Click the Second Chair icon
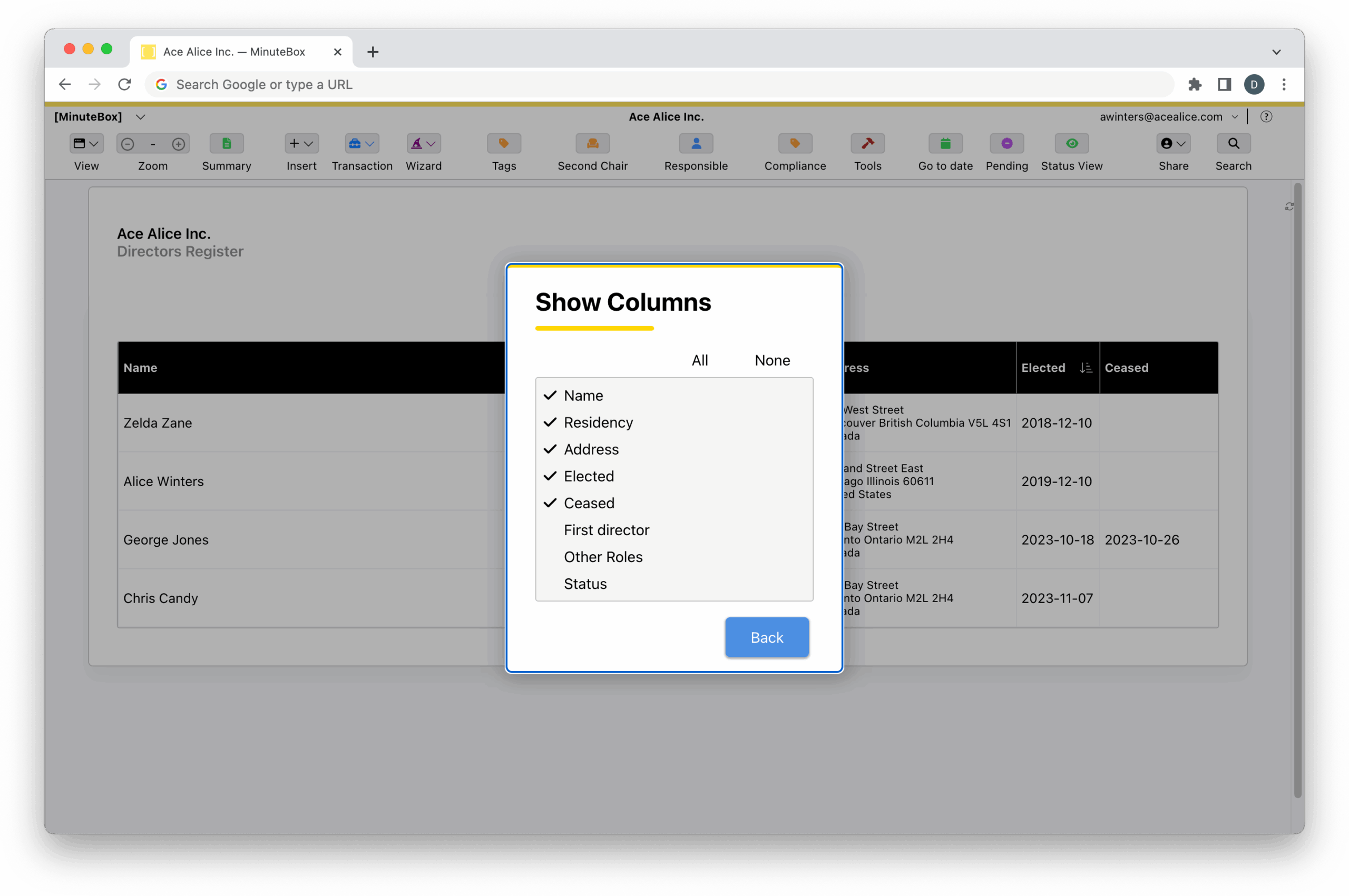 tap(592, 143)
